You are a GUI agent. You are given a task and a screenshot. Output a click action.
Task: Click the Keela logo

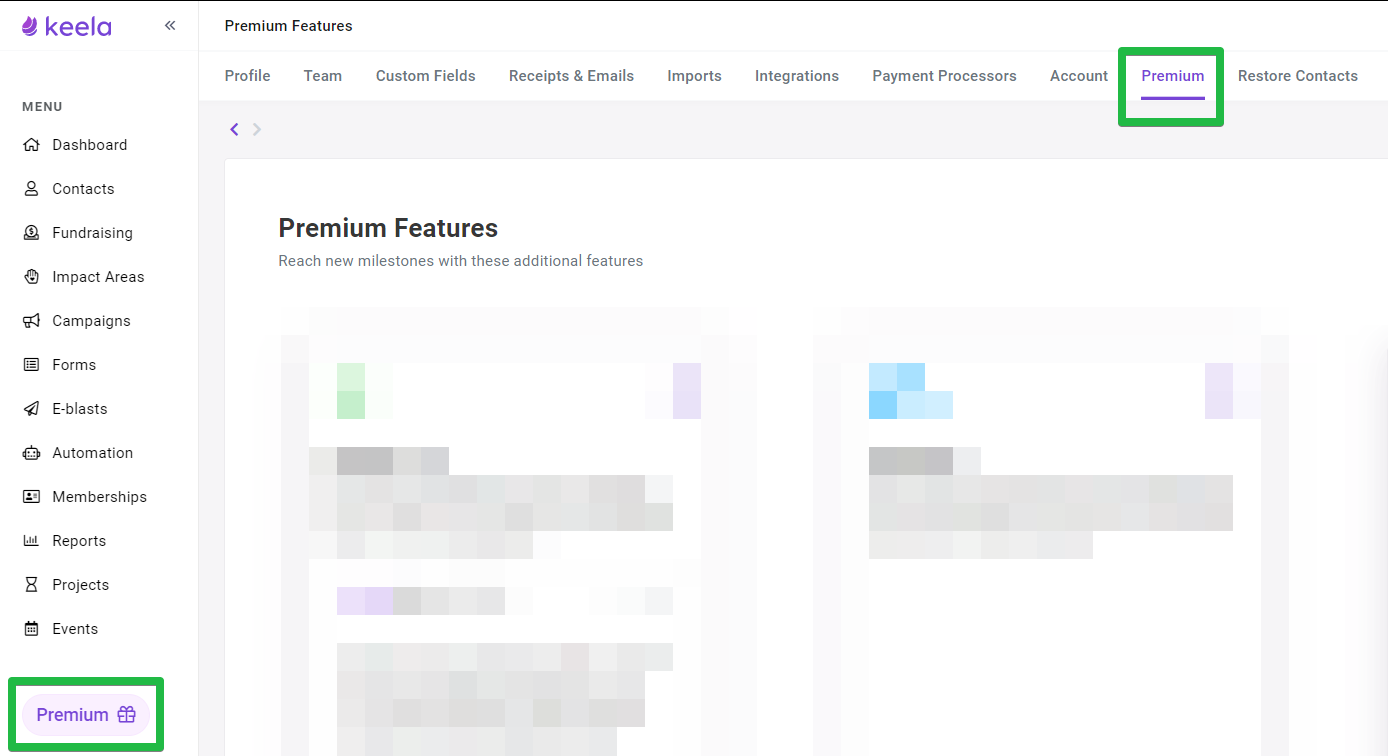66,26
